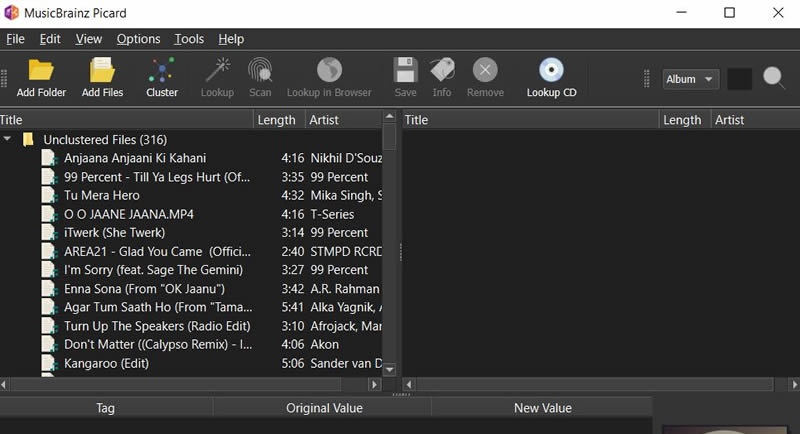This screenshot has width=800, height=434.
Task: Open the View menu
Action: (x=89, y=39)
